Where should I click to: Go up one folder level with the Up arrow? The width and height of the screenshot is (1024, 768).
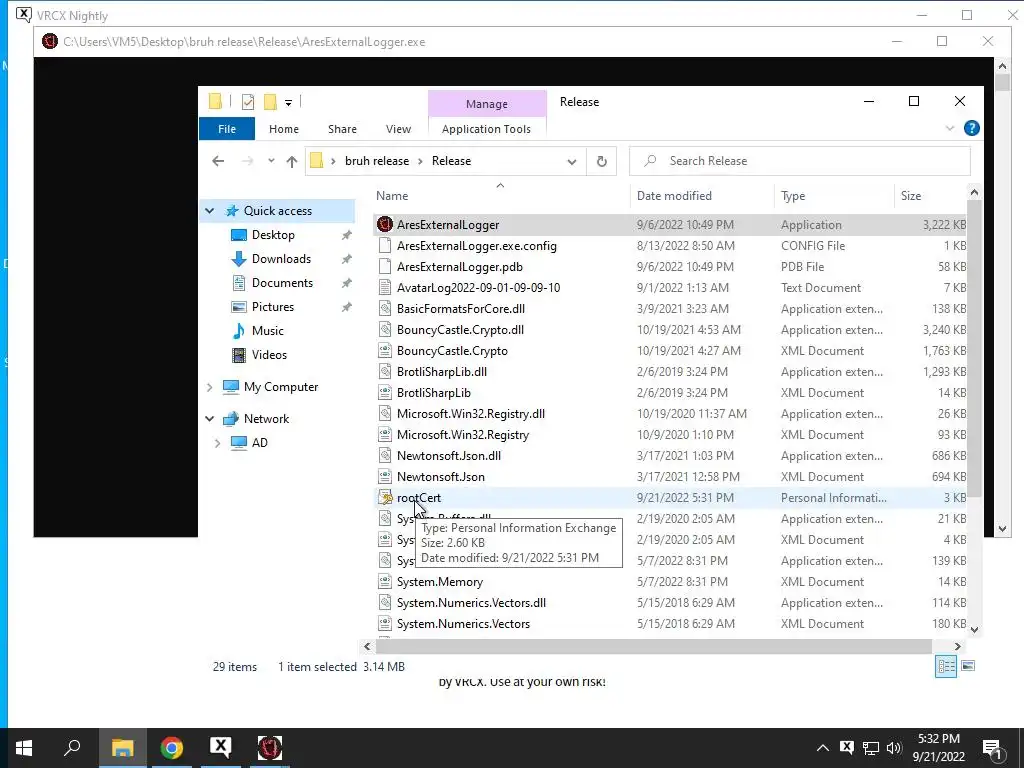(x=291, y=161)
